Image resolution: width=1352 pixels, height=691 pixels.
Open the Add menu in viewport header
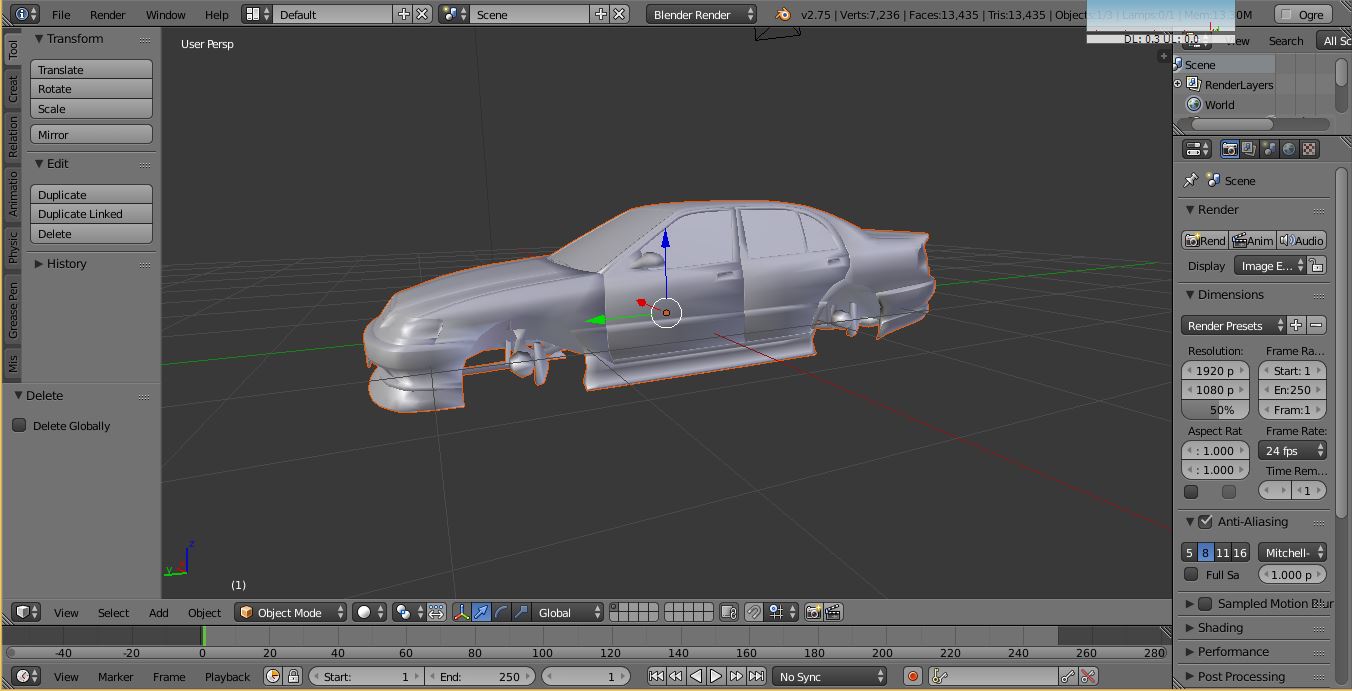pos(159,612)
